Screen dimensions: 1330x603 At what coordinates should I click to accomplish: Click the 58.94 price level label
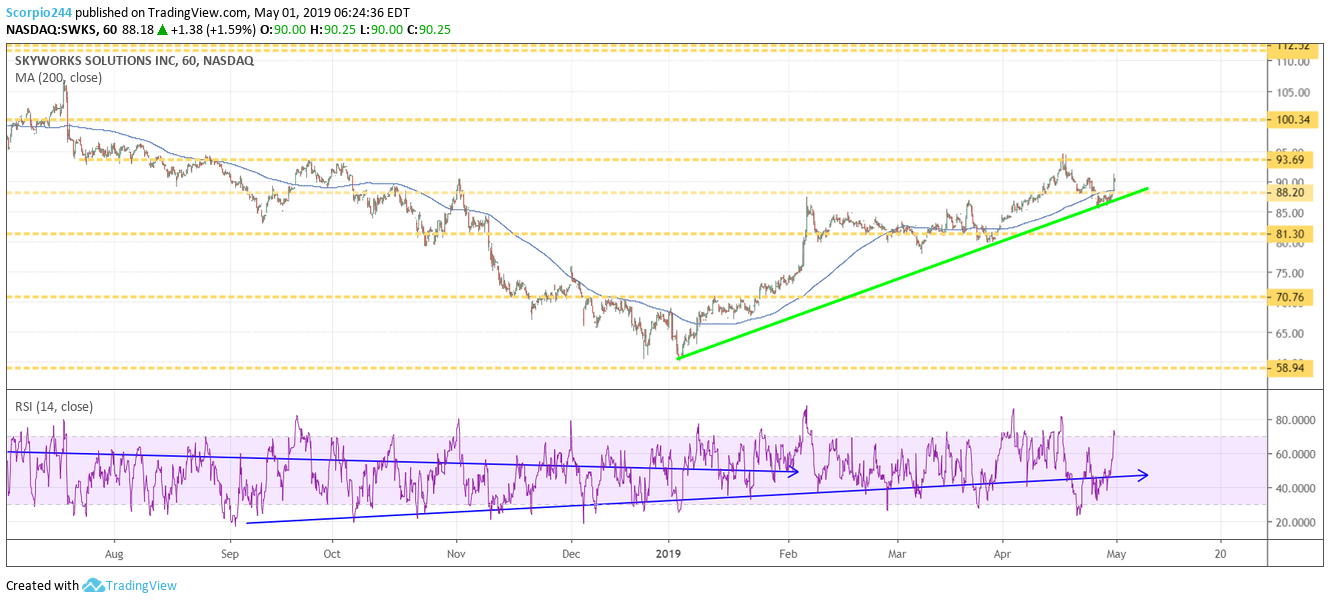pos(1290,368)
